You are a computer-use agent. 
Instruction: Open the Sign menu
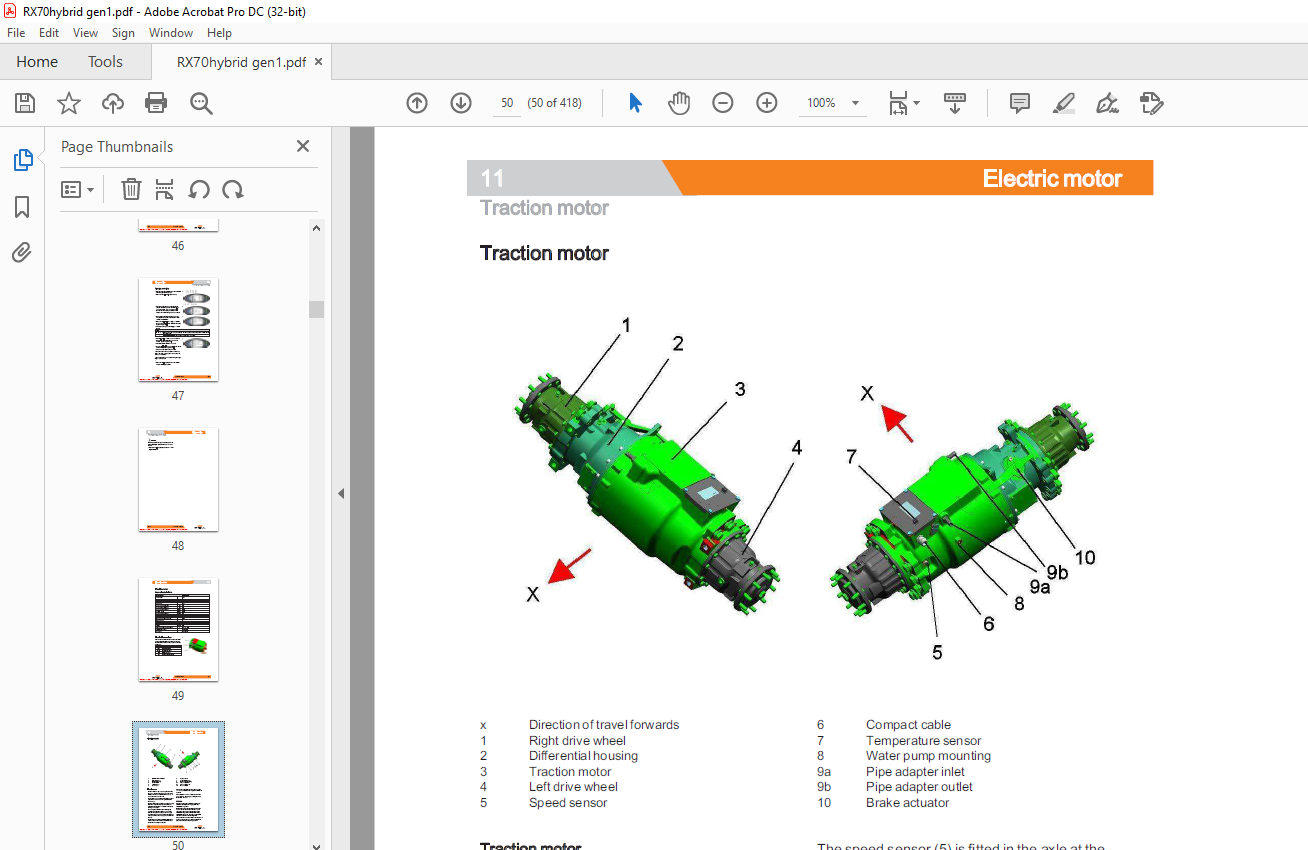coord(123,33)
